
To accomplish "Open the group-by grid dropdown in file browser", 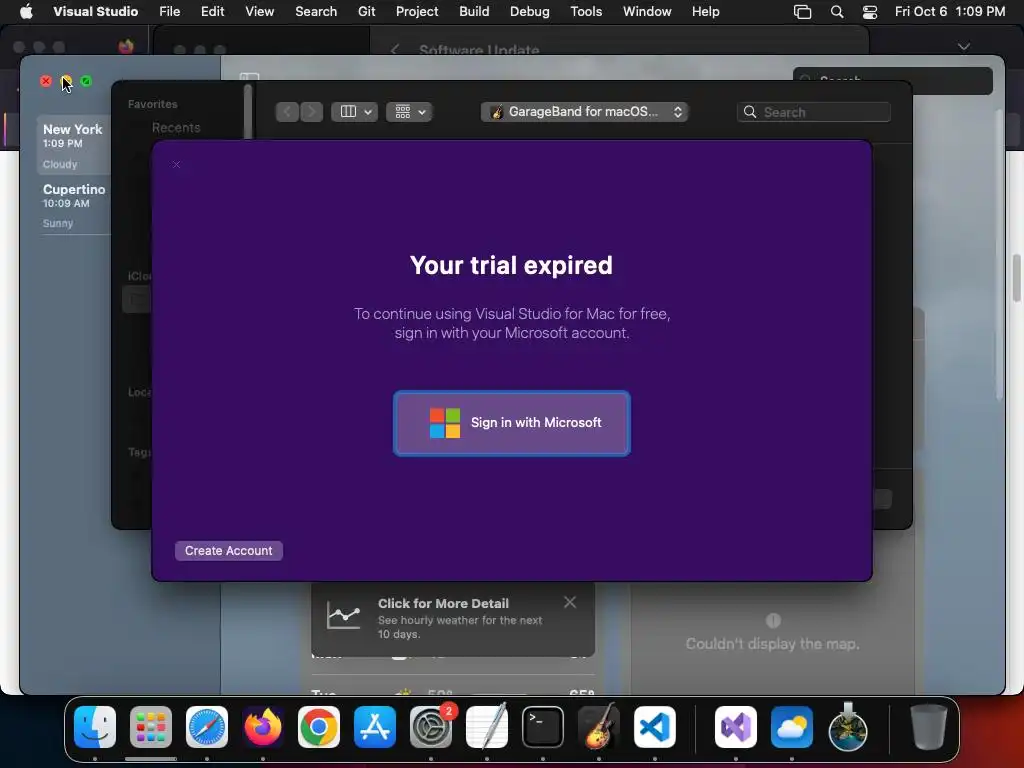I will pyautogui.click(x=409, y=112).
